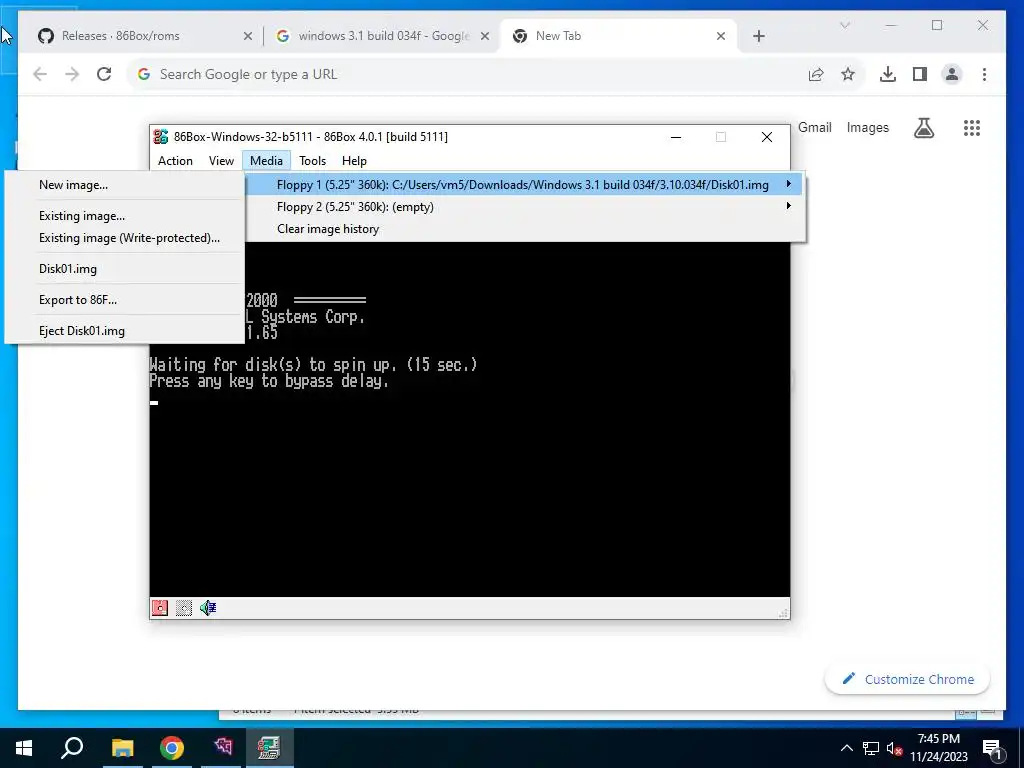
Task: Open the Google Images link
Action: pyautogui.click(x=867, y=127)
